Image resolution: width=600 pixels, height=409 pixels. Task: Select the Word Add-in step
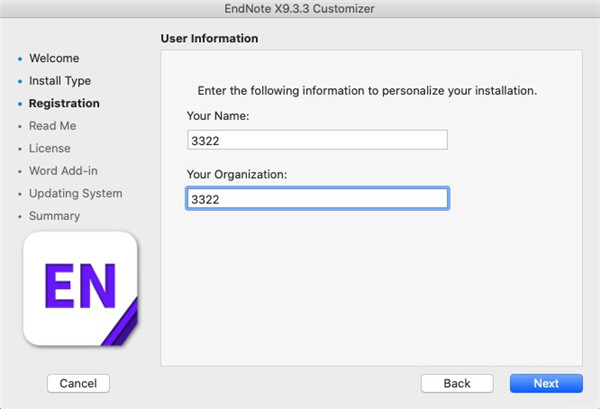click(63, 171)
